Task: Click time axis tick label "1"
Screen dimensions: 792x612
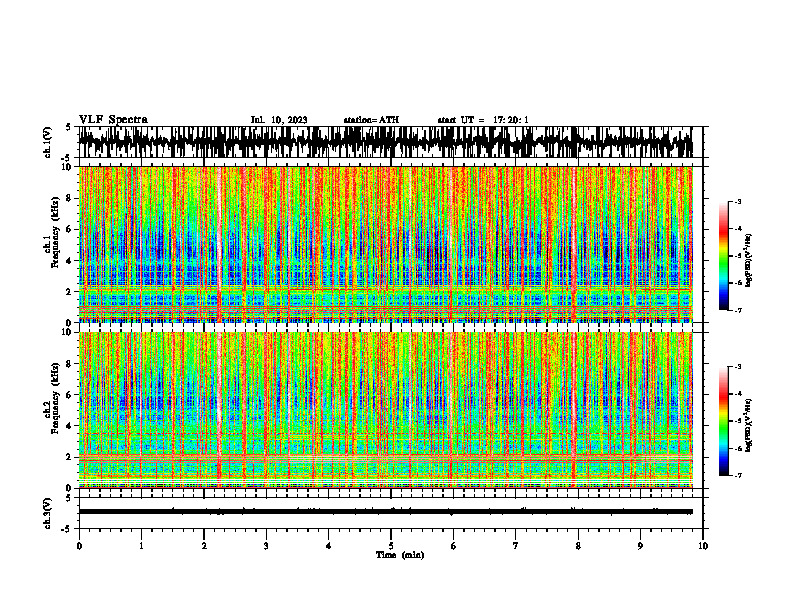Action: pyautogui.click(x=141, y=546)
